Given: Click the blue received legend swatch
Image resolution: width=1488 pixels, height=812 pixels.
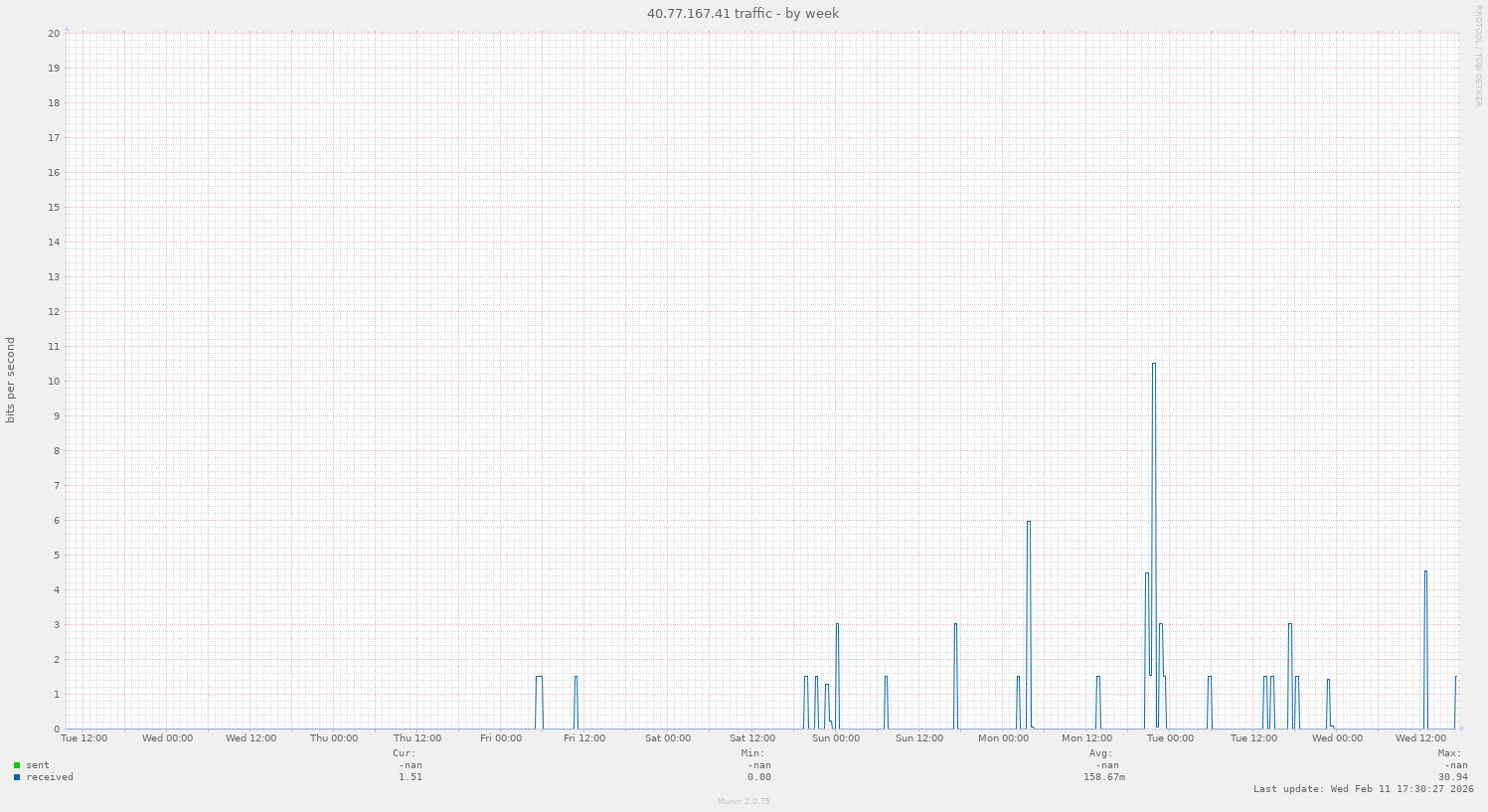Looking at the screenshot, I should click(x=17, y=777).
